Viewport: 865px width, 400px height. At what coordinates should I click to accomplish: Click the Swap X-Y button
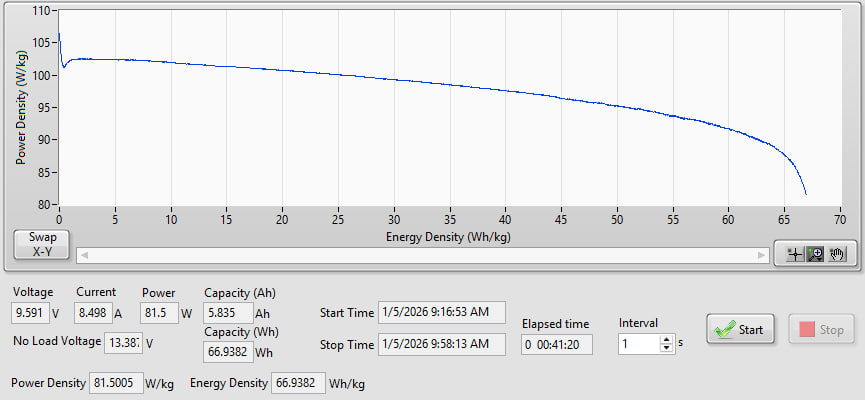41,245
